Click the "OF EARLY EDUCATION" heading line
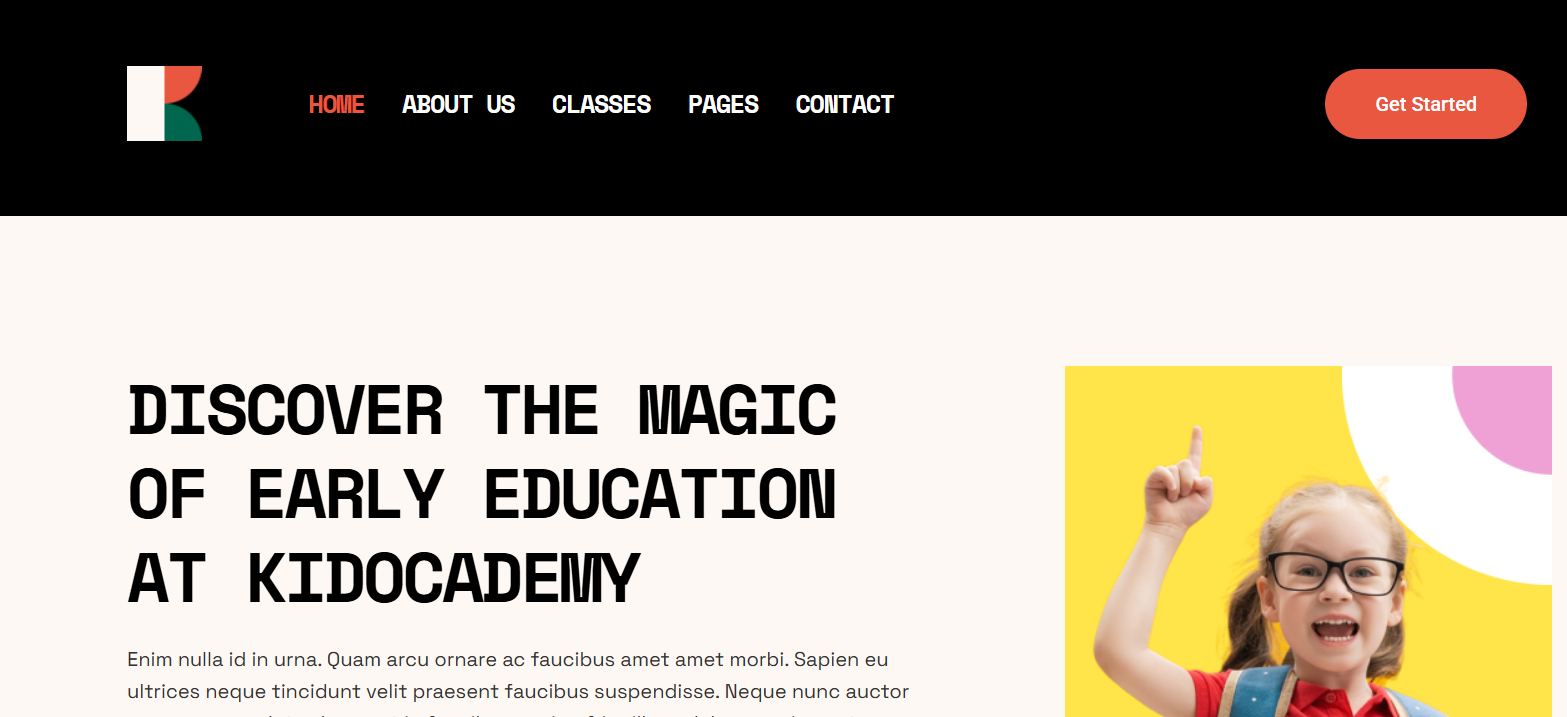The width and height of the screenshot is (1567, 717). (482, 494)
